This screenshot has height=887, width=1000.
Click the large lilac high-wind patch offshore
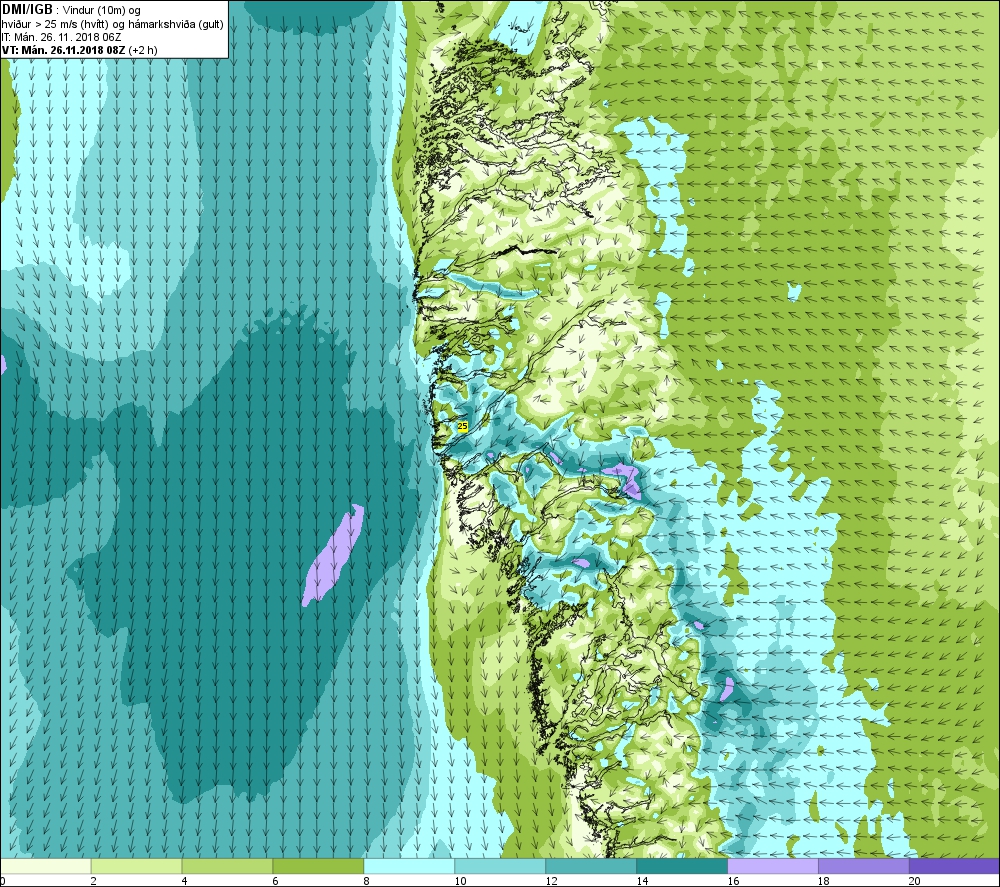pyautogui.click(x=334, y=555)
